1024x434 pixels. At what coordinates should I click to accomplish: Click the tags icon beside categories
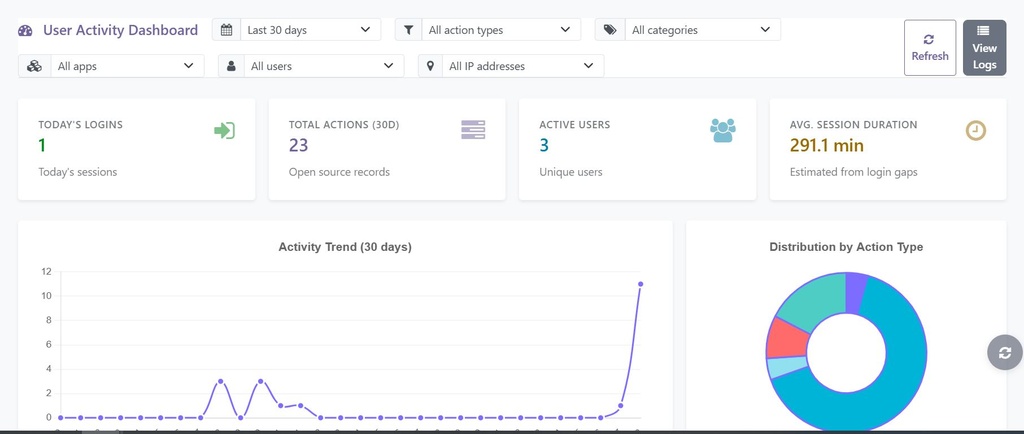pyautogui.click(x=610, y=30)
